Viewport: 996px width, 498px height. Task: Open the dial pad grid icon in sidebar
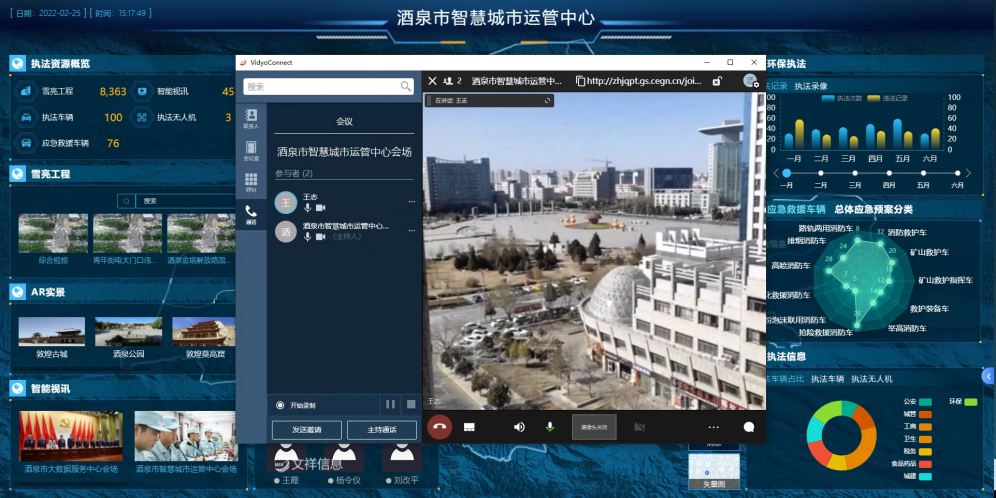251,181
